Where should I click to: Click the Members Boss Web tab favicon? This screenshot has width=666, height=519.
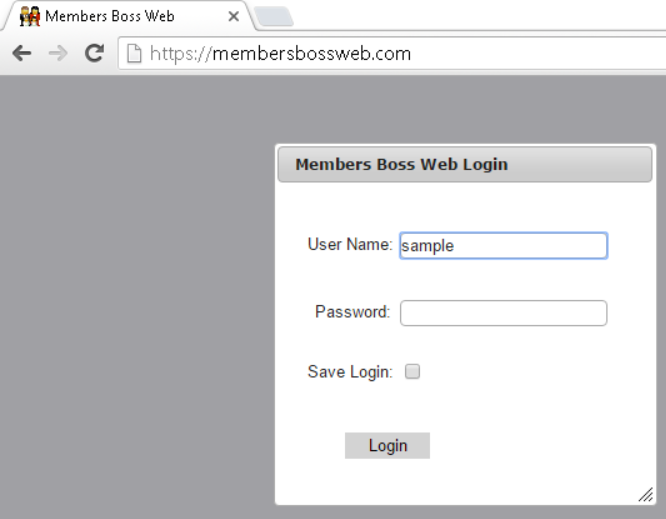30,16
